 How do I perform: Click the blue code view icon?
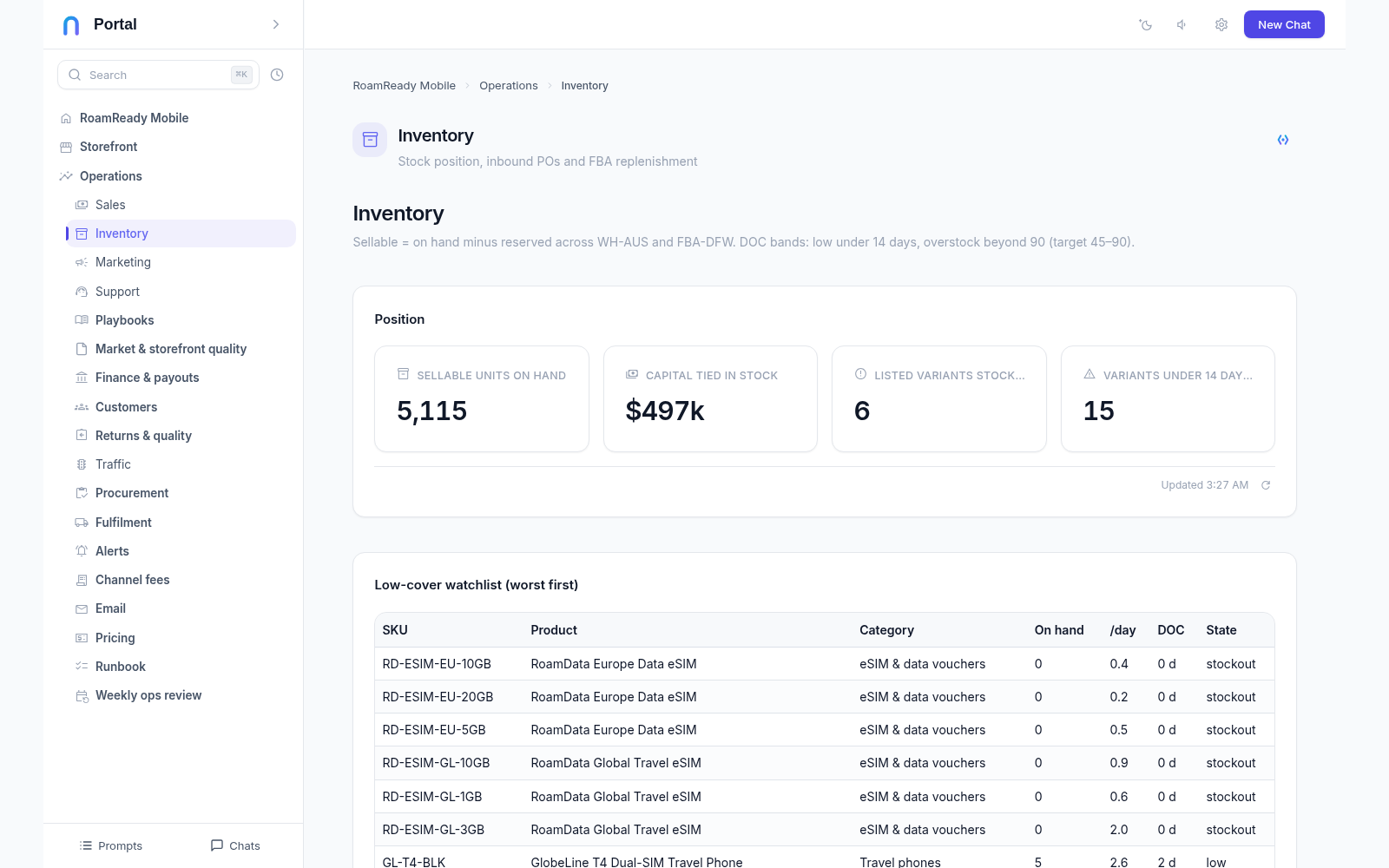click(1283, 140)
